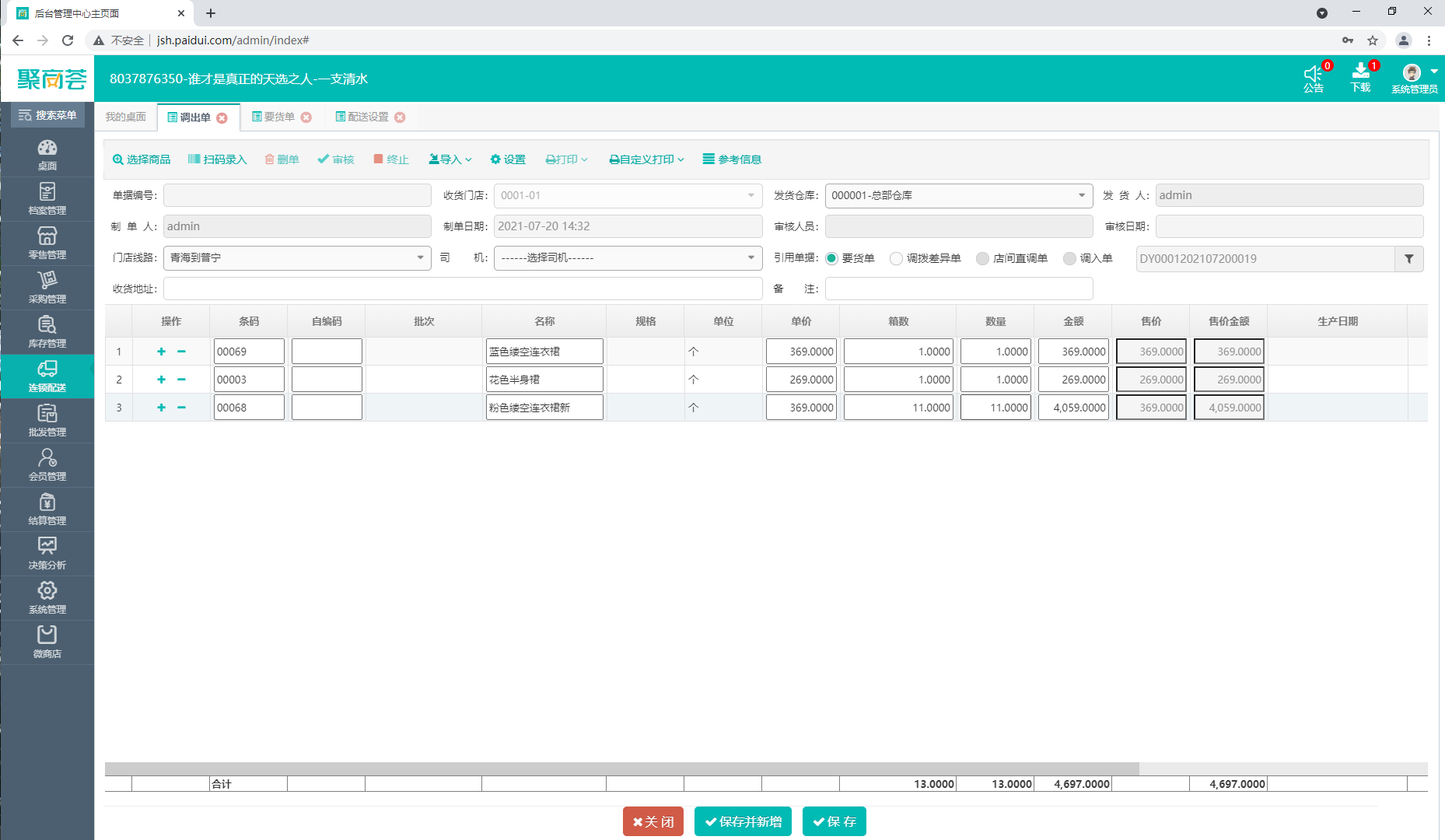Add a row via plus in row 1
The height and width of the screenshot is (840, 1445).
(x=162, y=352)
